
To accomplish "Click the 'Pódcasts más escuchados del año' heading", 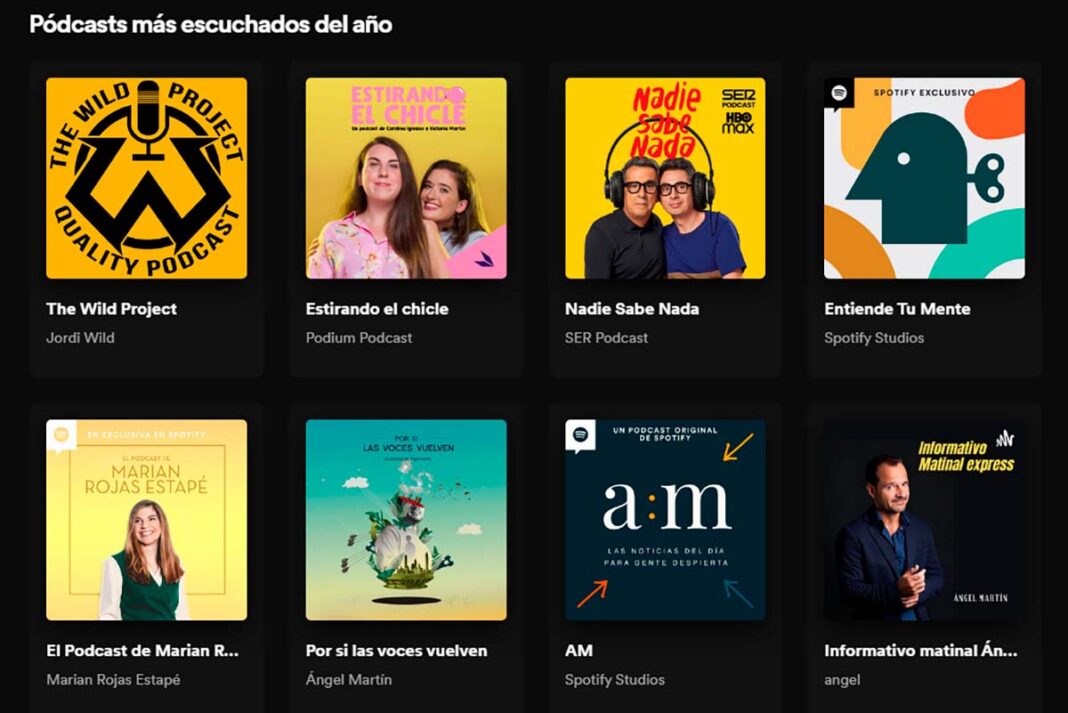I will pos(210,24).
